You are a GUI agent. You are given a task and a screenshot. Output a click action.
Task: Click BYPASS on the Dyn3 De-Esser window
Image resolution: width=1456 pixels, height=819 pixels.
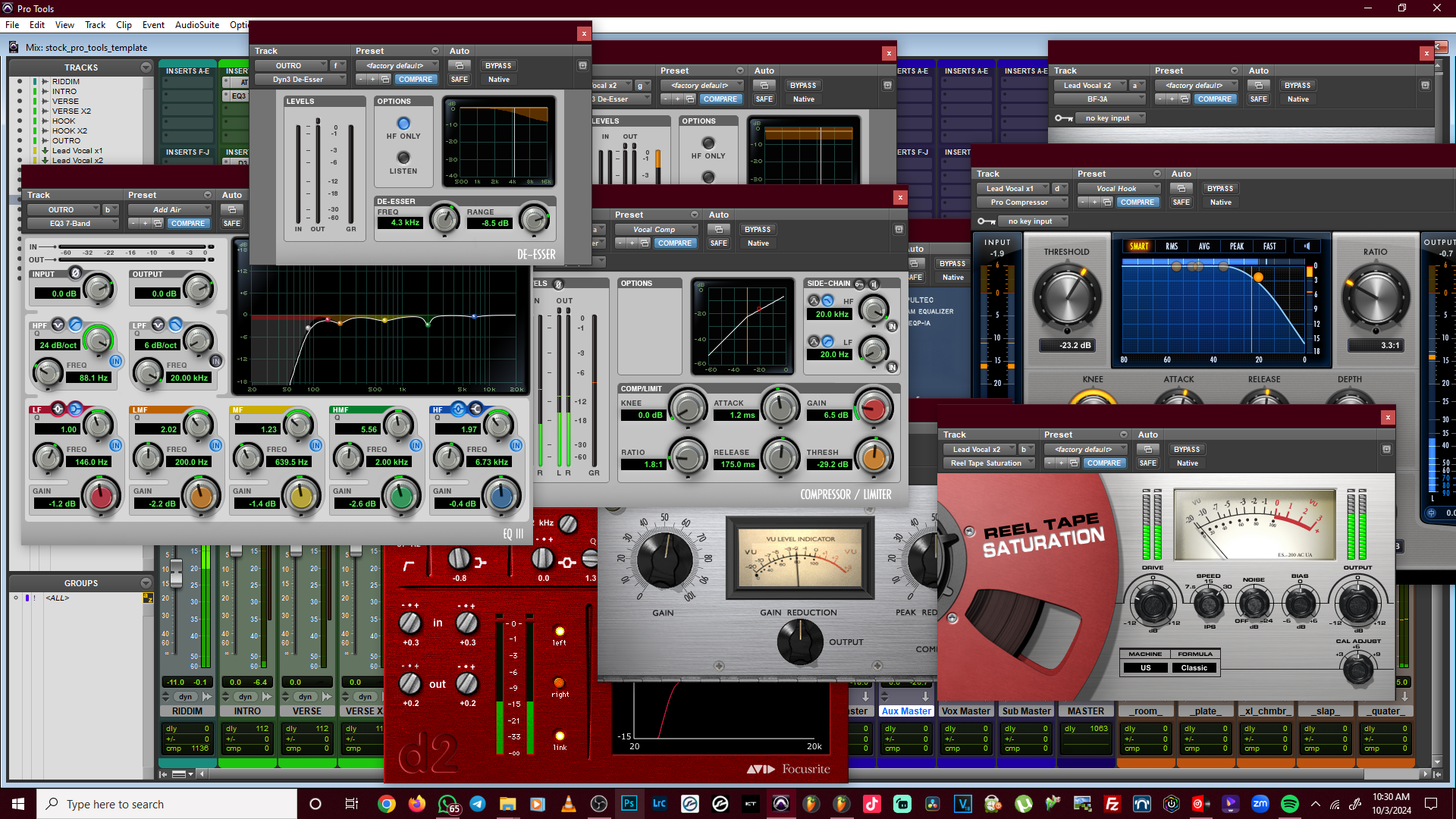pos(498,66)
